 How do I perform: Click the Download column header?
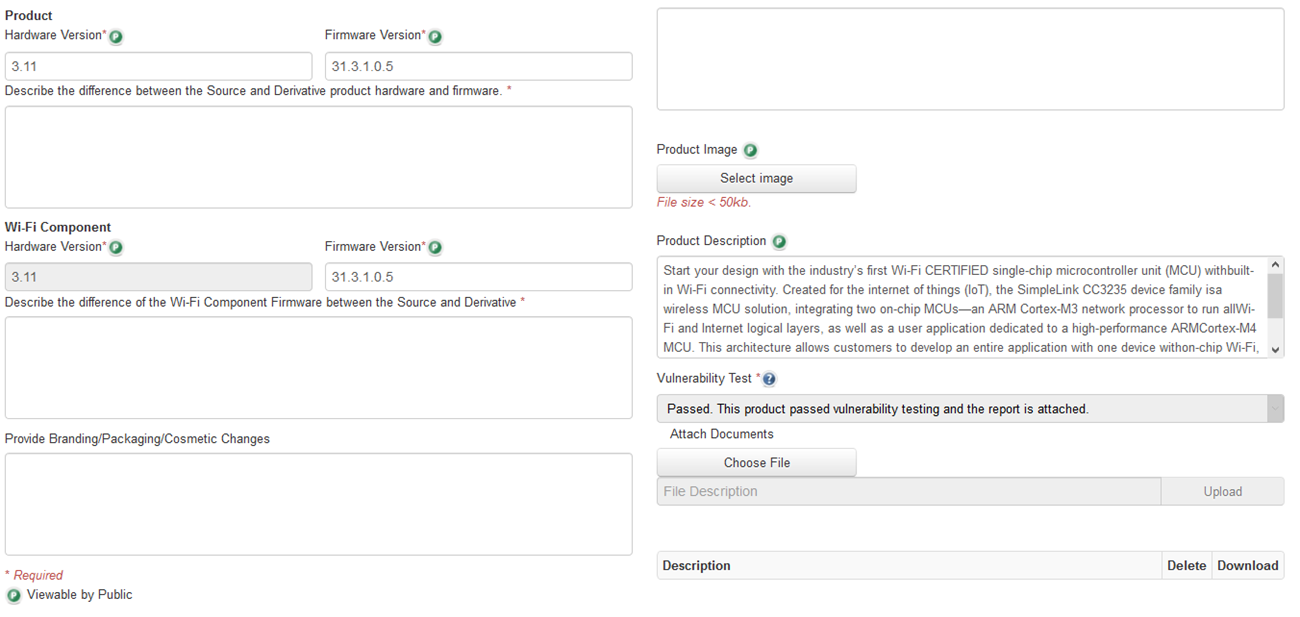[1247, 565]
